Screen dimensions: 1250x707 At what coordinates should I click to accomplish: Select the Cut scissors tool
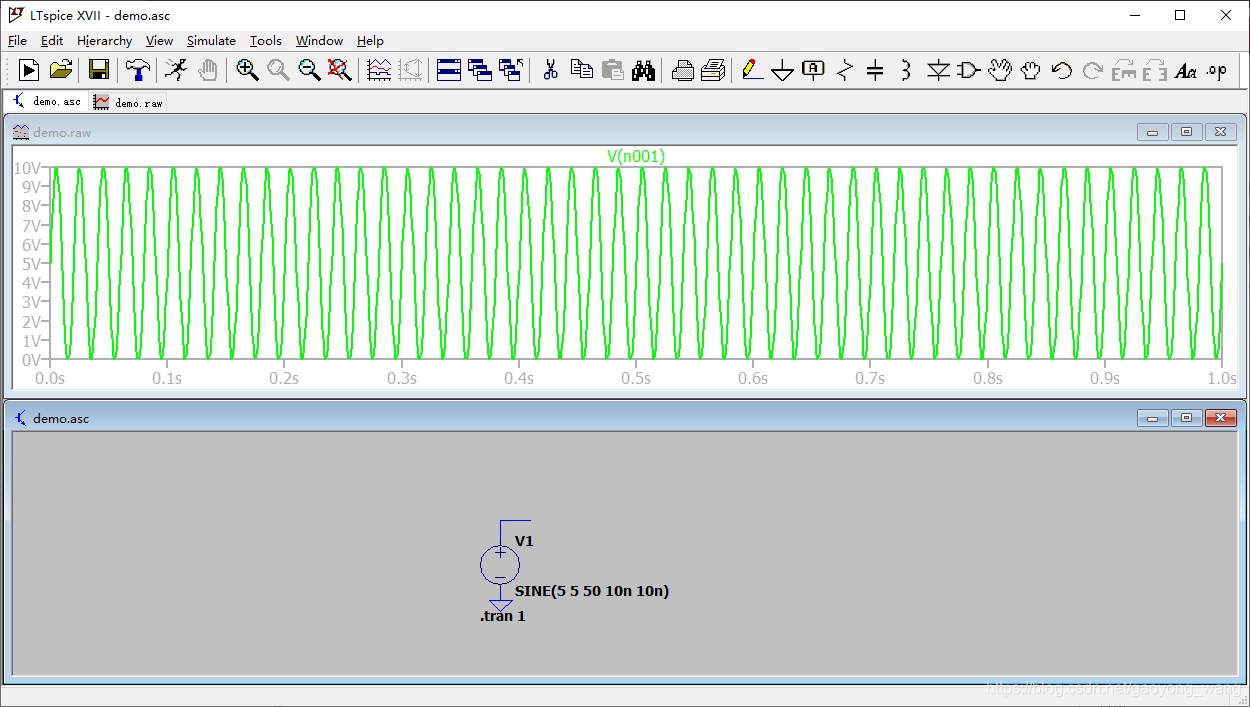click(550, 69)
